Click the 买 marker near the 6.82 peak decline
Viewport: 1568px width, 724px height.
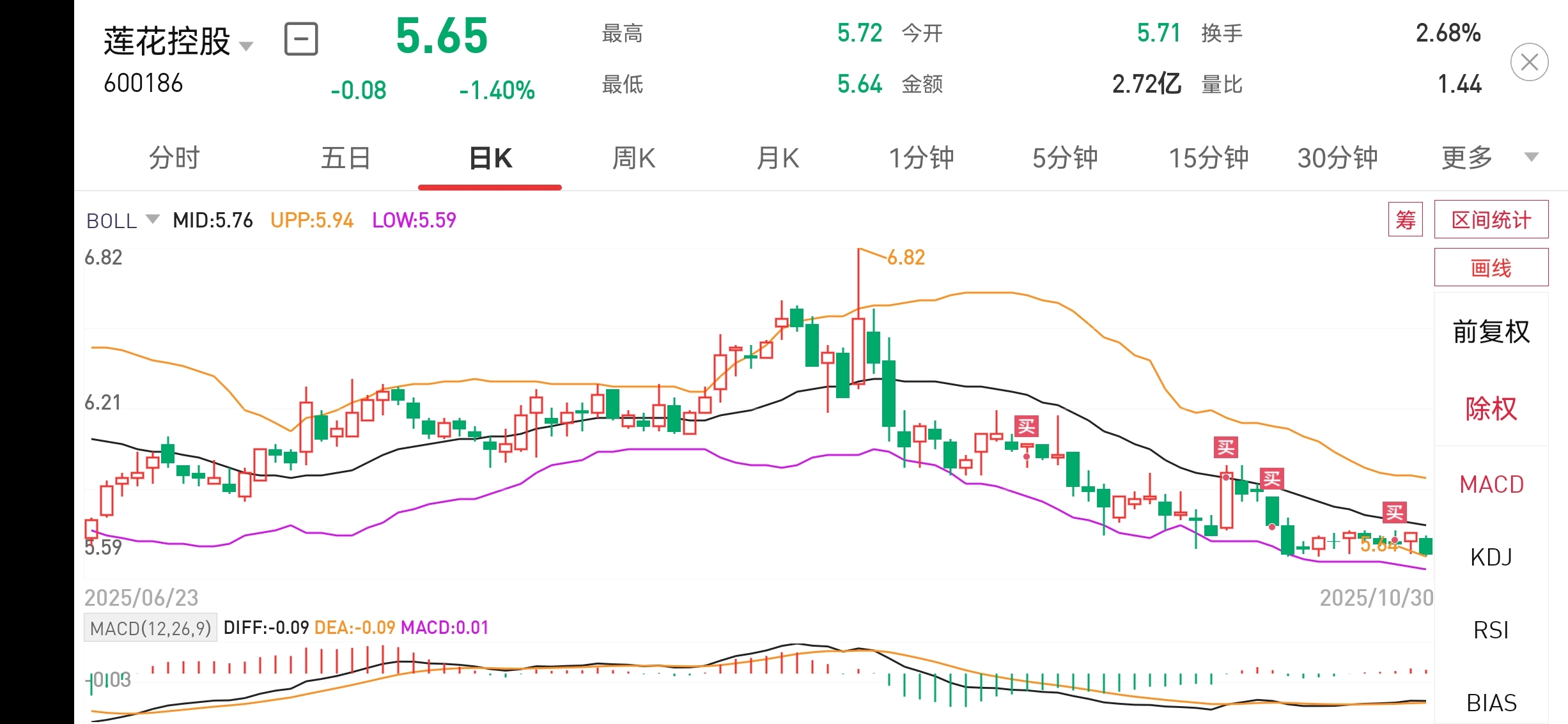(1026, 426)
